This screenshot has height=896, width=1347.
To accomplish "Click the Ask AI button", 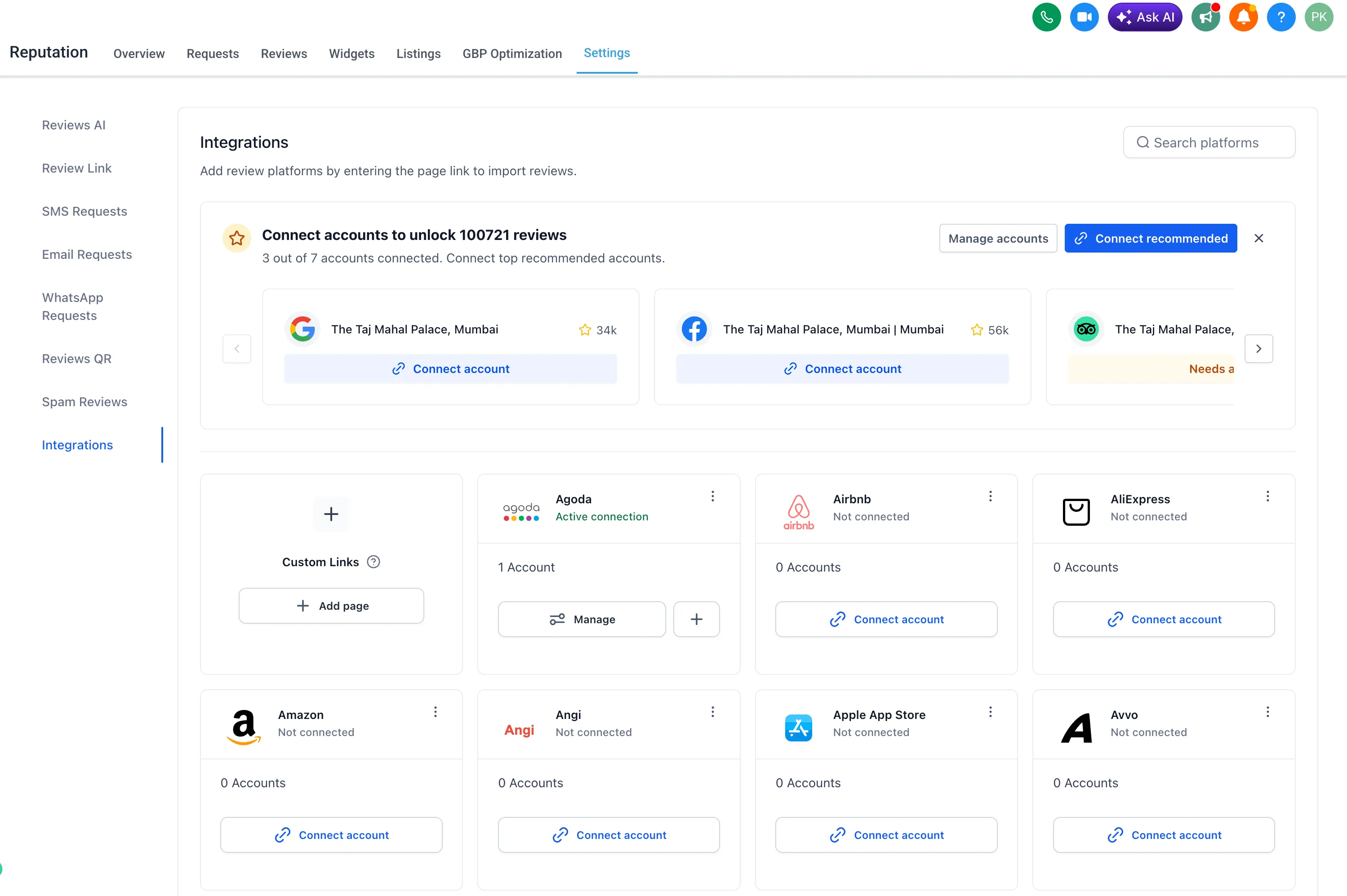I will pyautogui.click(x=1145, y=17).
